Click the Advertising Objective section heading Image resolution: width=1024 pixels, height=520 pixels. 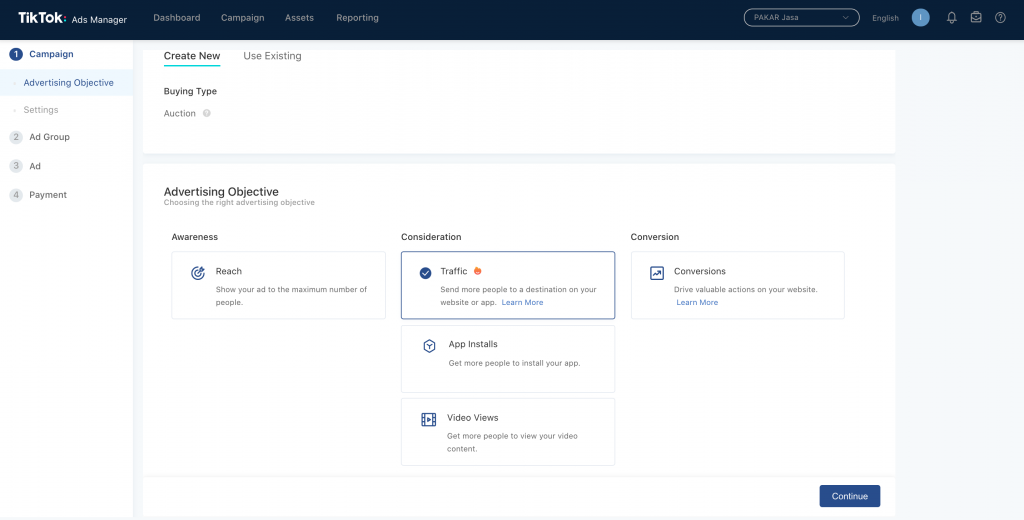tap(221, 191)
